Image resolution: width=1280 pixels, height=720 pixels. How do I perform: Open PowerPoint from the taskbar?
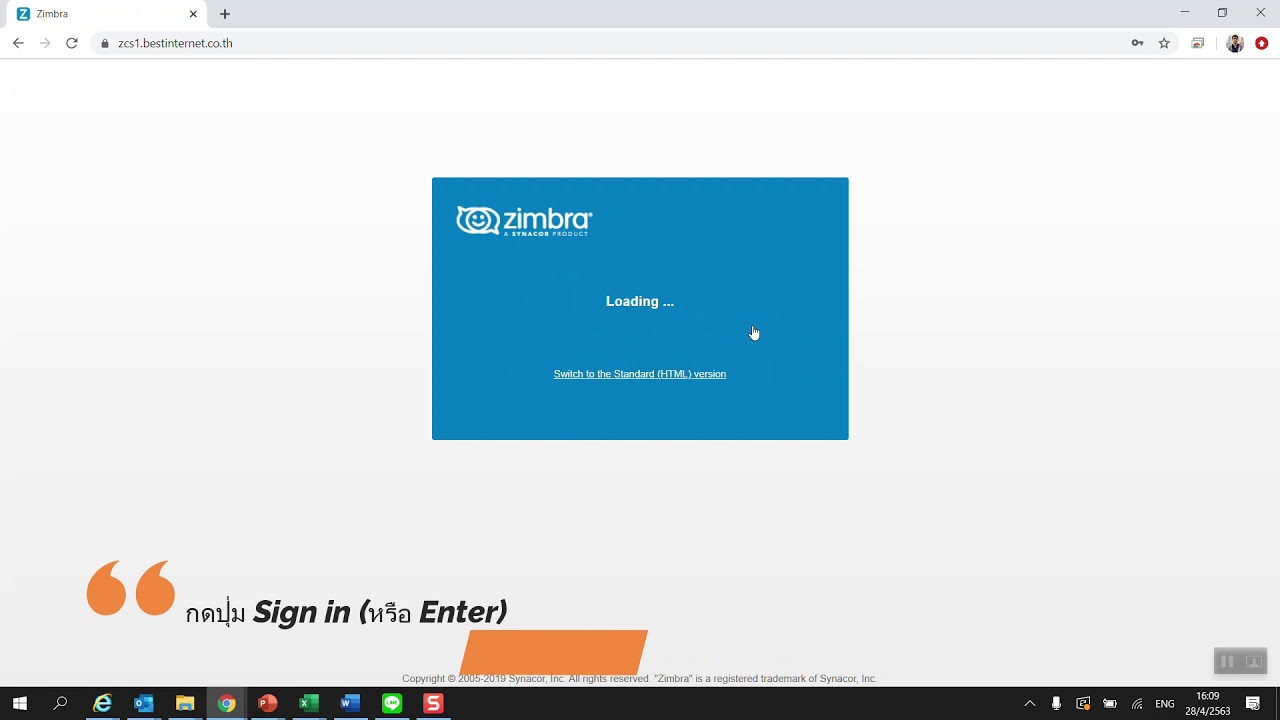(268, 703)
